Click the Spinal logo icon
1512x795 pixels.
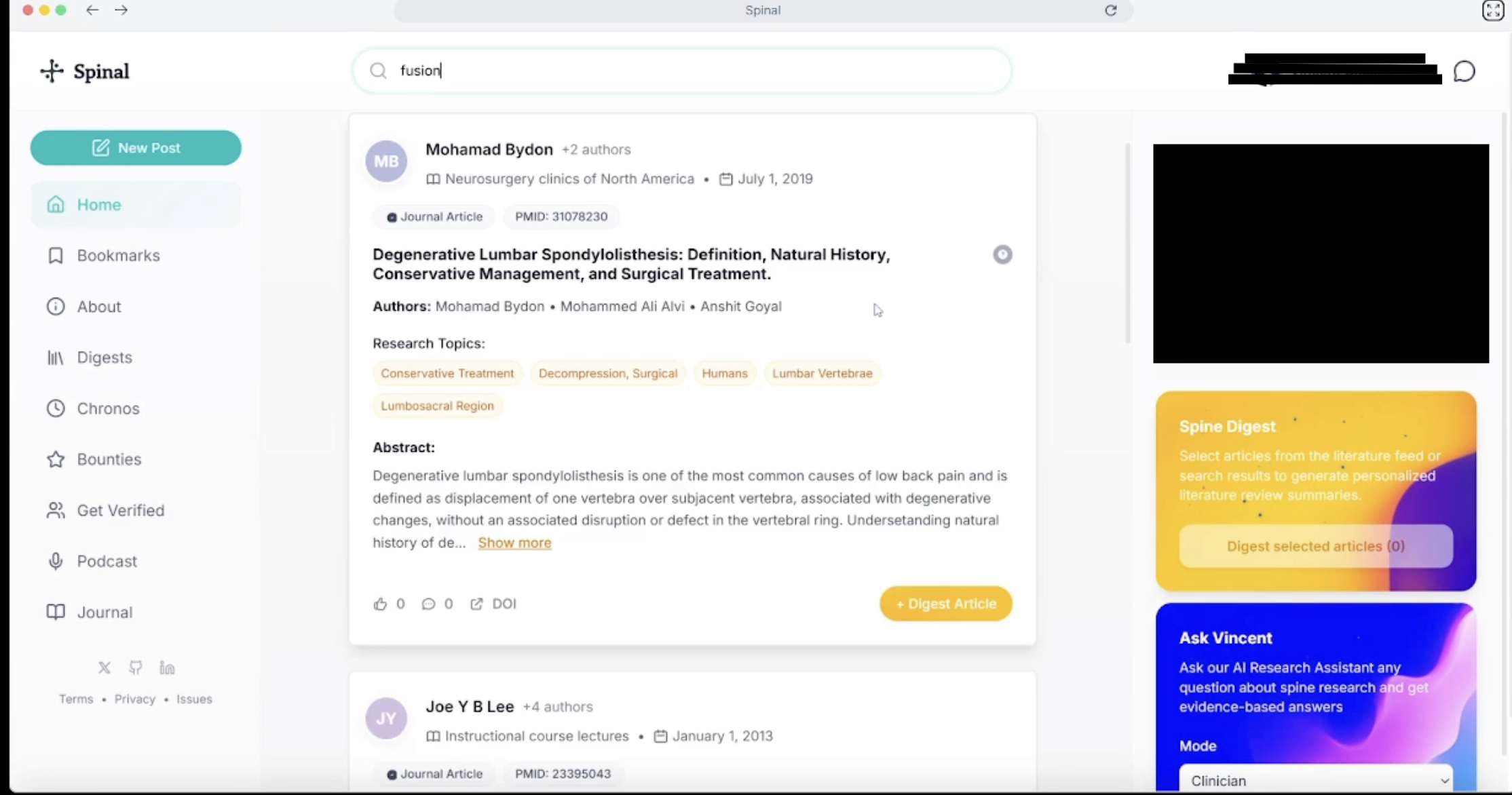[52, 71]
